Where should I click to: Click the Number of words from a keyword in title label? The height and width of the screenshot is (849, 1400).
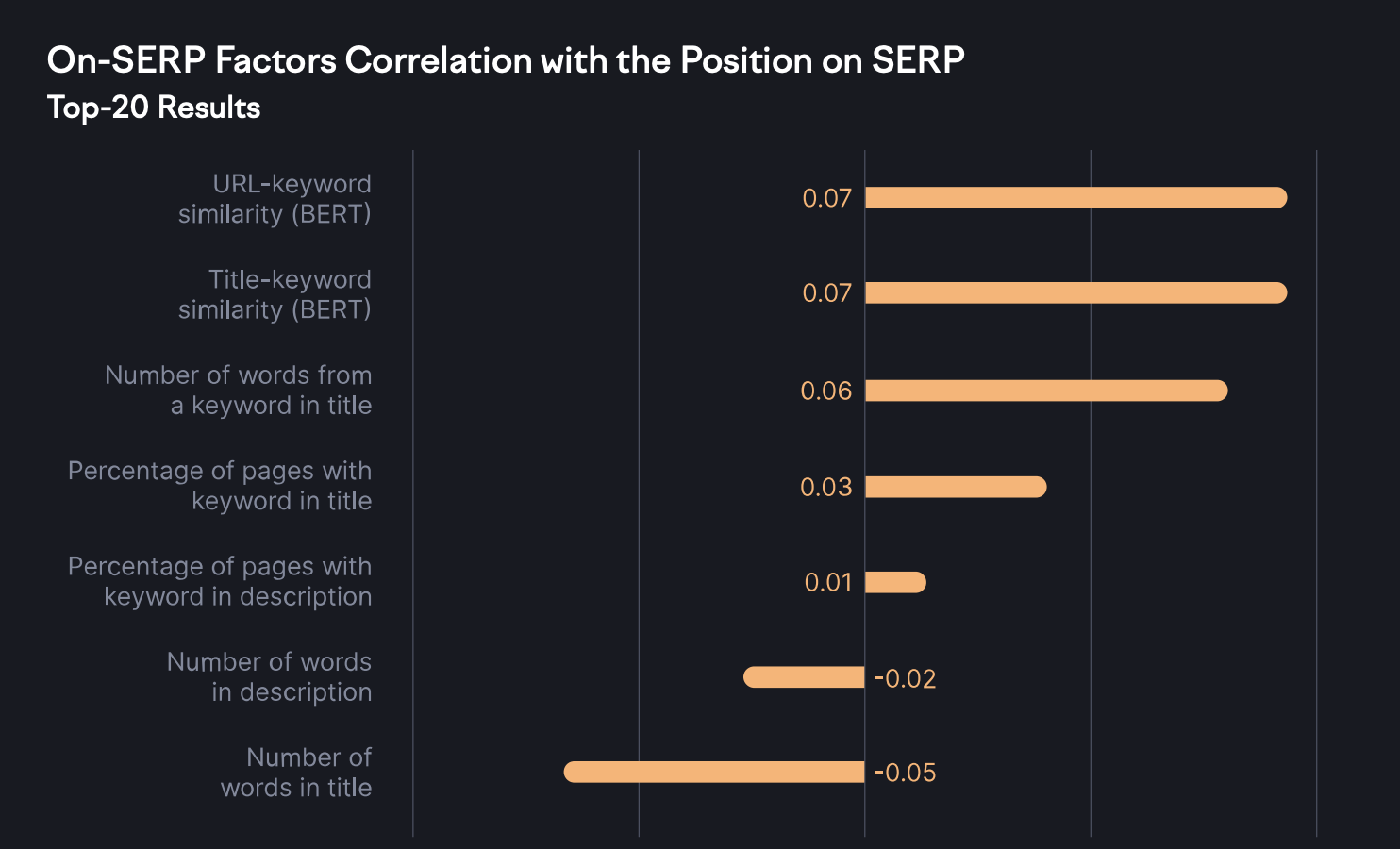click(239, 391)
